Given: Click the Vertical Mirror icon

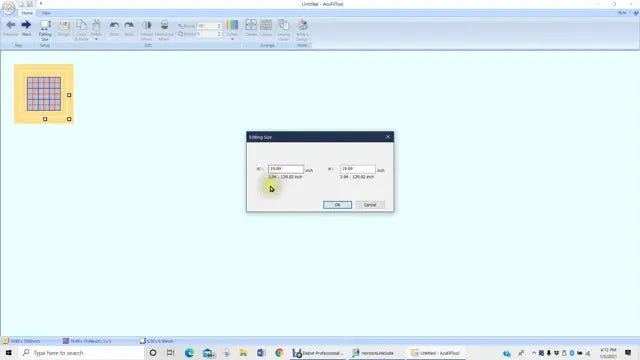Looking at the screenshot, I should 147,30.
